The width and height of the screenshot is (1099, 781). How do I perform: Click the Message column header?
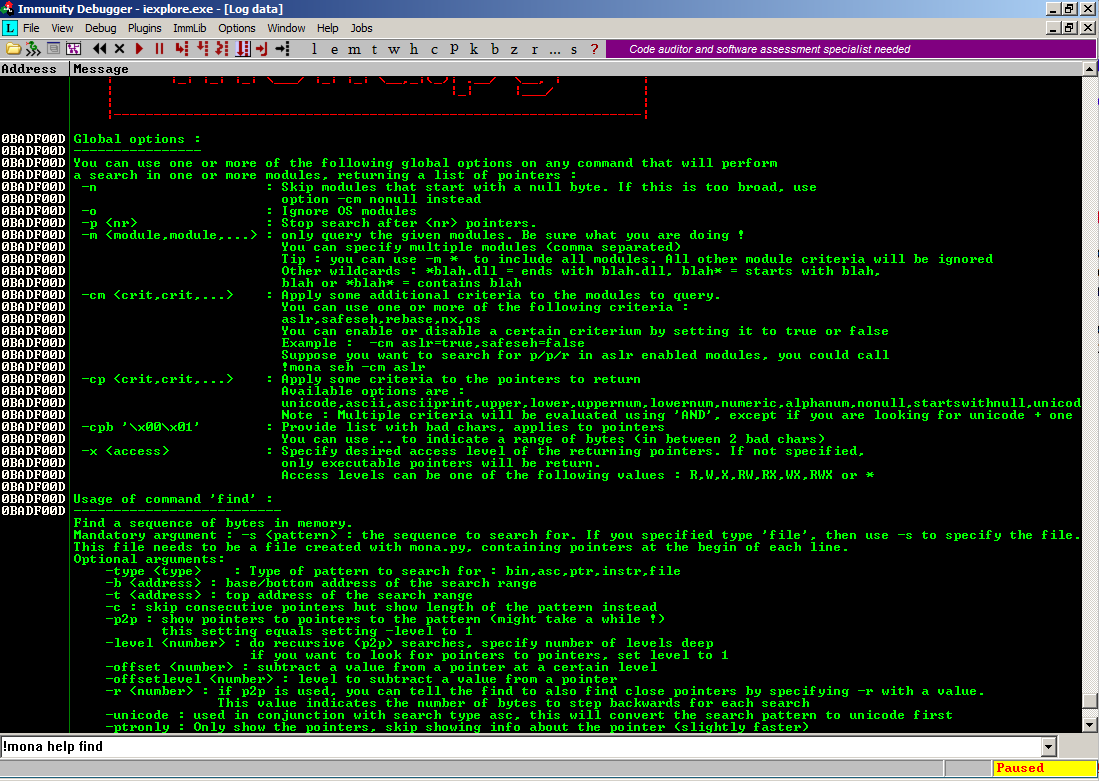coord(575,69)
